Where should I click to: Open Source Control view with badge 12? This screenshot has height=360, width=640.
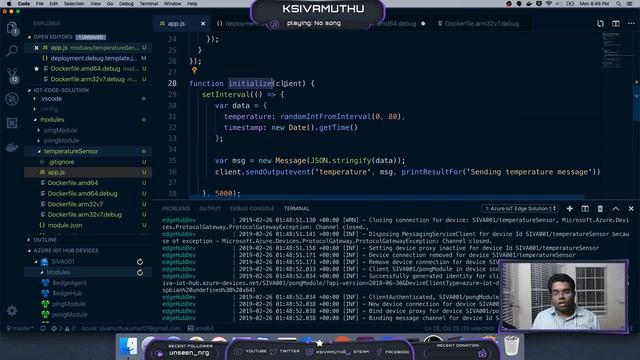[12, 75]
